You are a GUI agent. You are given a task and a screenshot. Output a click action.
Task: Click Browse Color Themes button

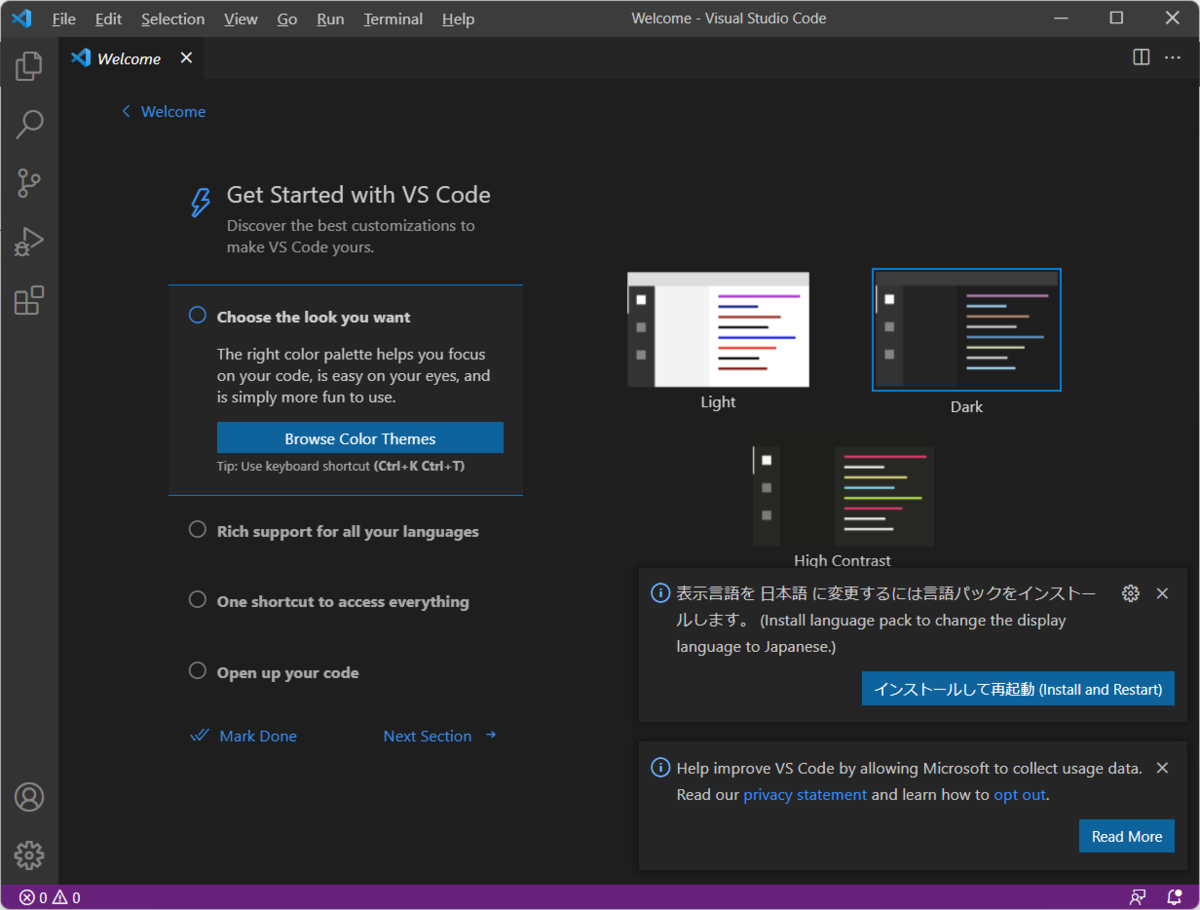tap(360, 438)
